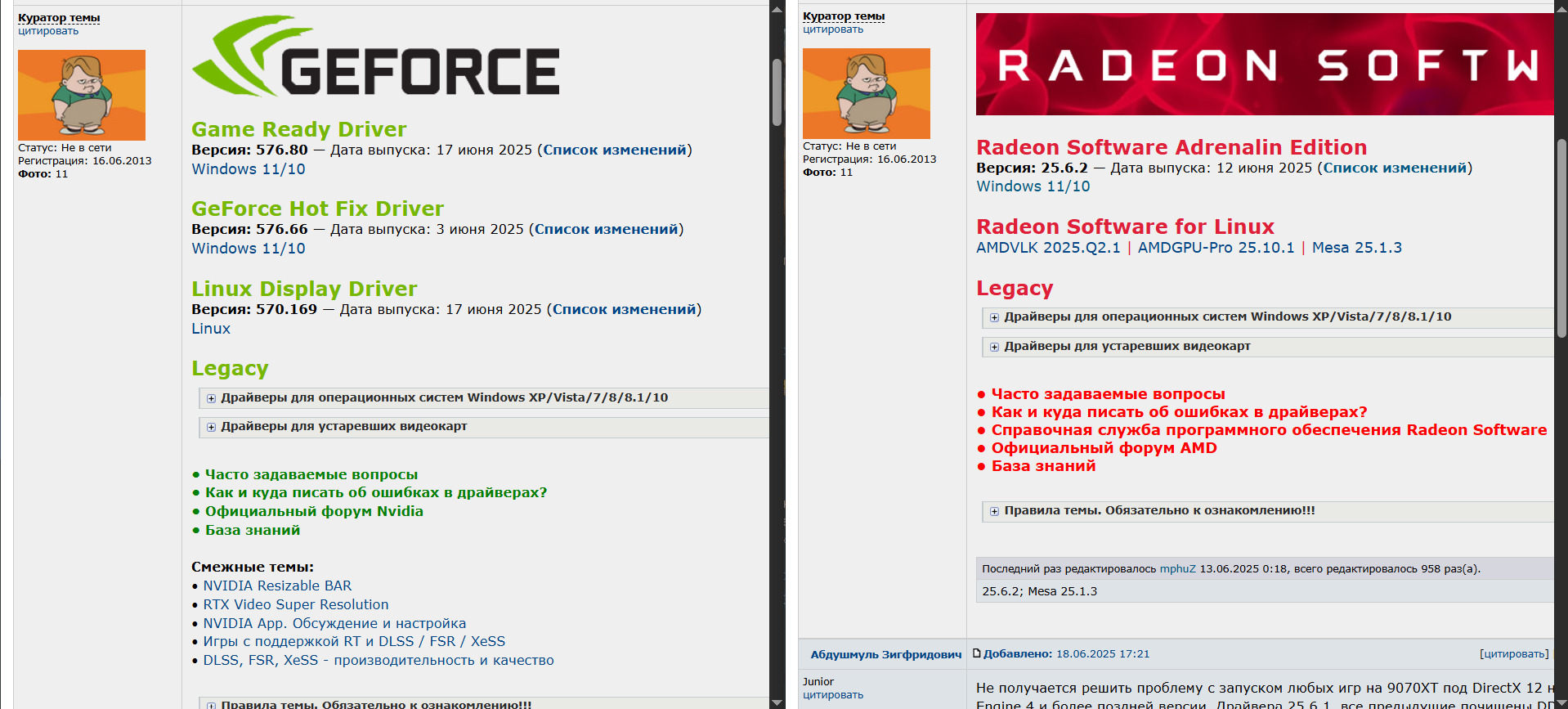Open the AMDVLK 2025.Q2.1 link
The width and height of the screenshot is (1568, 709).
click(x=1048, y=248)
